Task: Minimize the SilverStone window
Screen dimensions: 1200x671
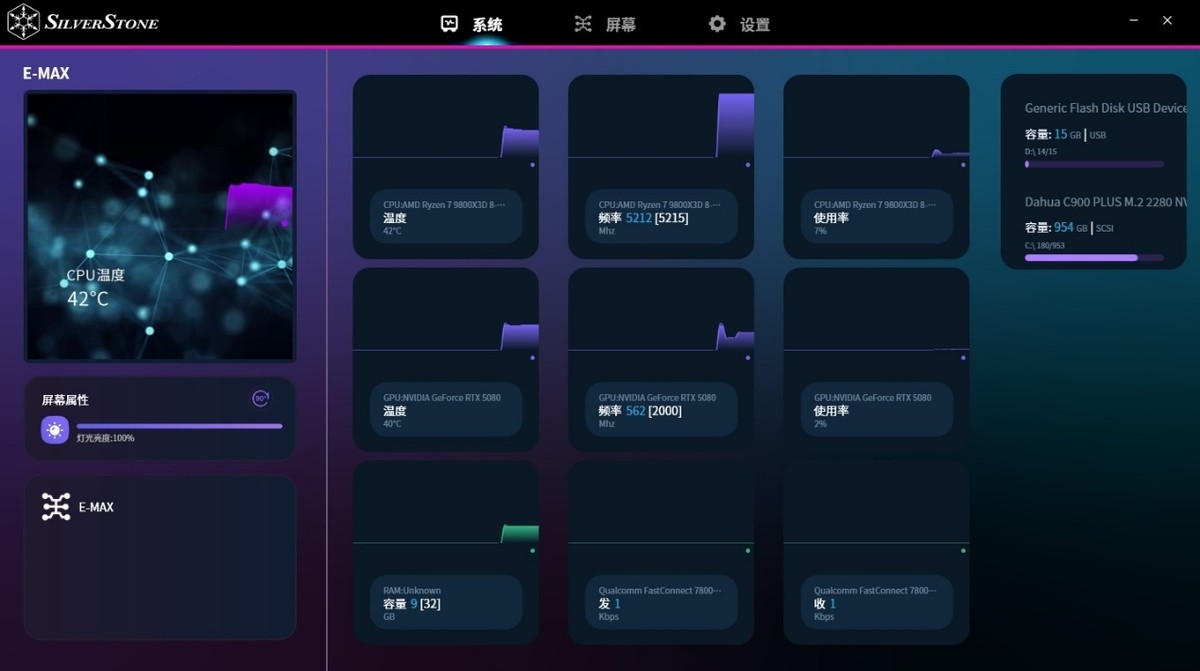Action: [1133, 21]
